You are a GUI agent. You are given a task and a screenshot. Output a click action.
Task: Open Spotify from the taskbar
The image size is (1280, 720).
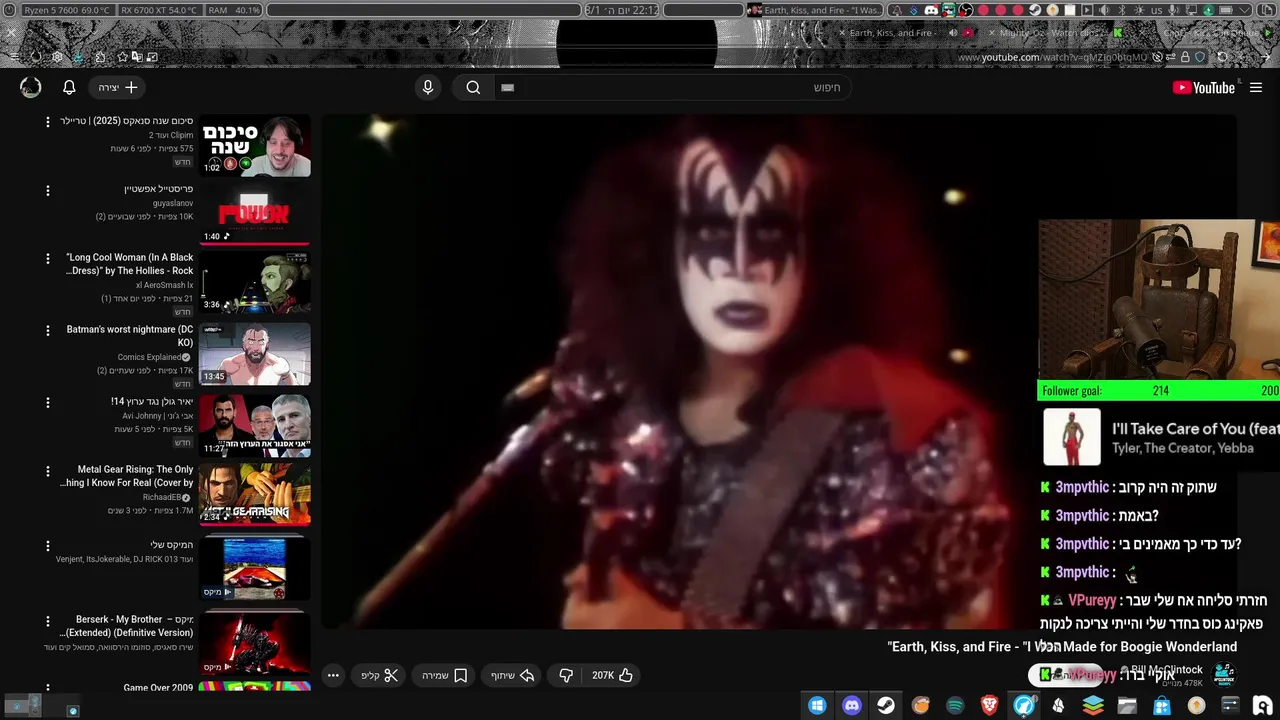[x=955, y=705]
